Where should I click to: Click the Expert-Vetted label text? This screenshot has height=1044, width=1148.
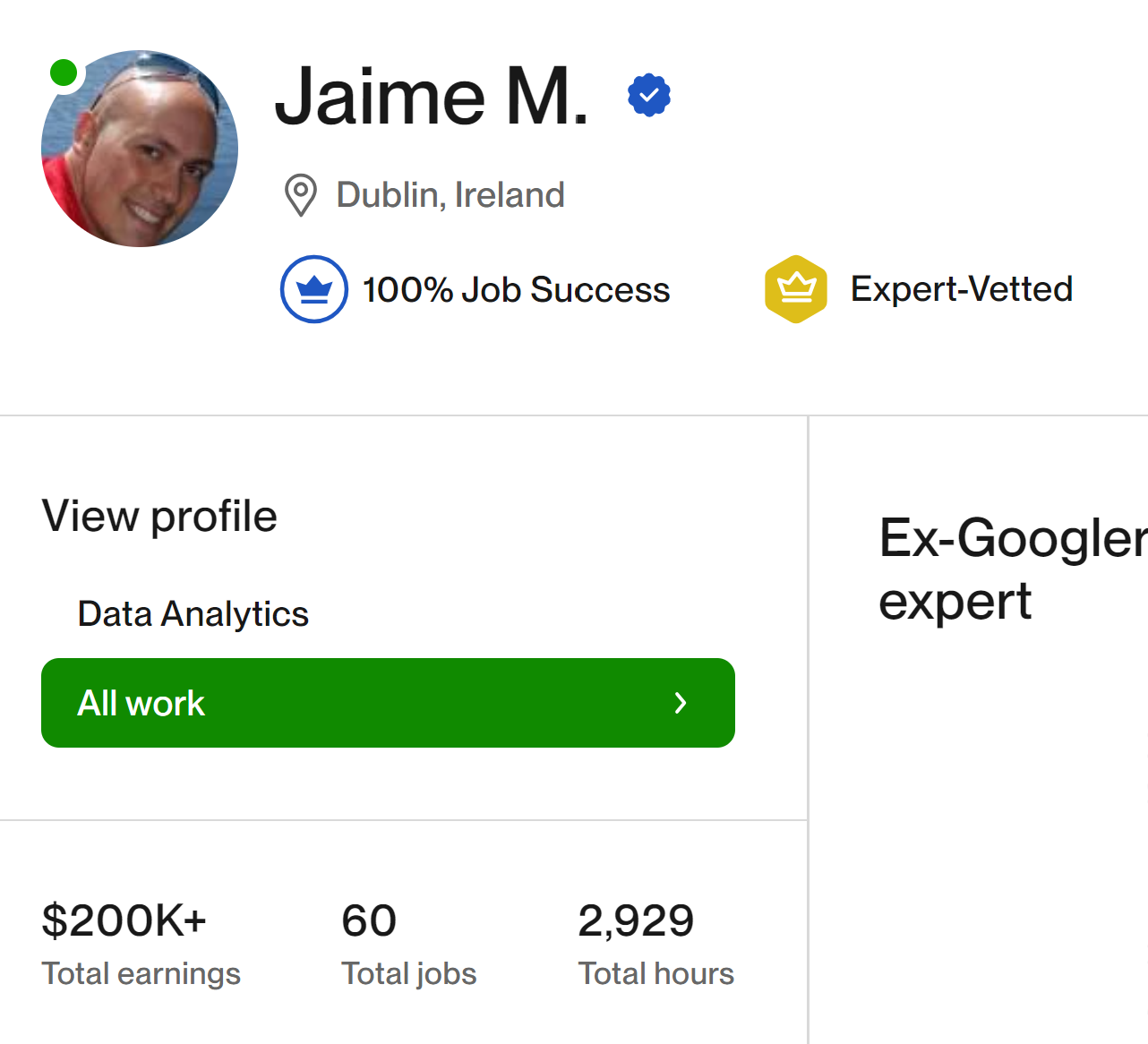tap(961, 289)
